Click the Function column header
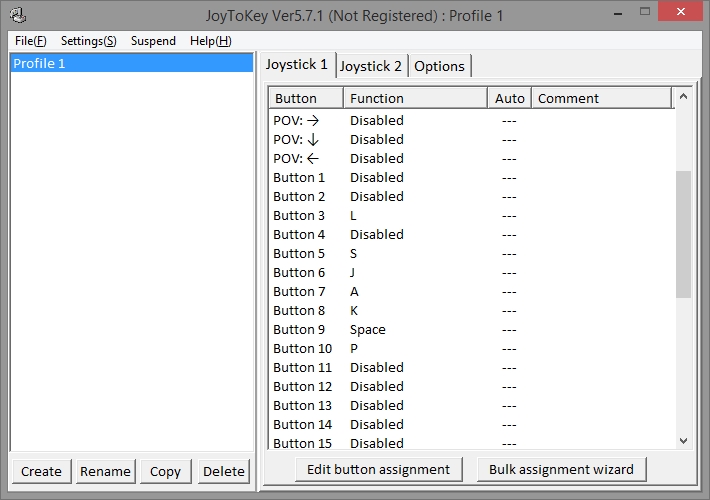This screenshot has width=710, height=500. (x=415, y=98)
